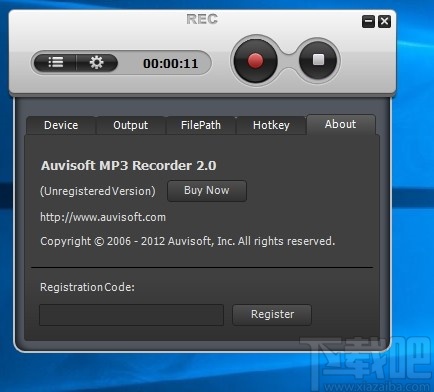Click the copyright 2006 - 2012 notice text
Screen dimensions: 434x392
tap(188, 241)
